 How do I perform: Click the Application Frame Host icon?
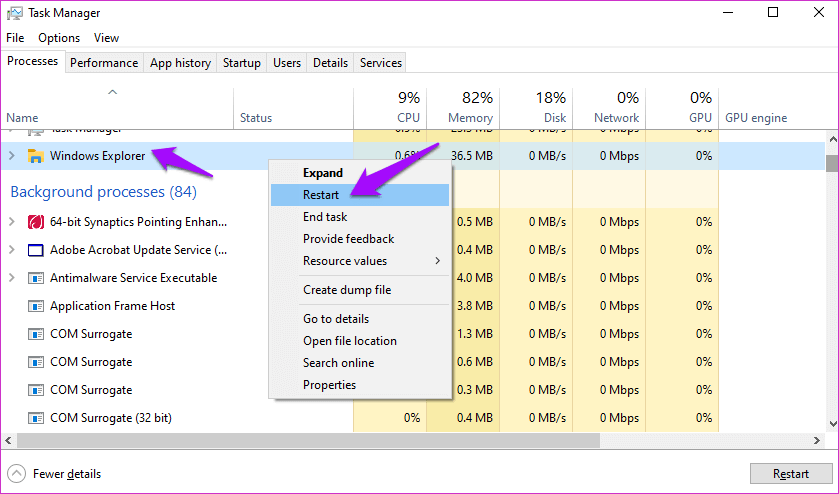pyautogui.click(x=35, y=306)
